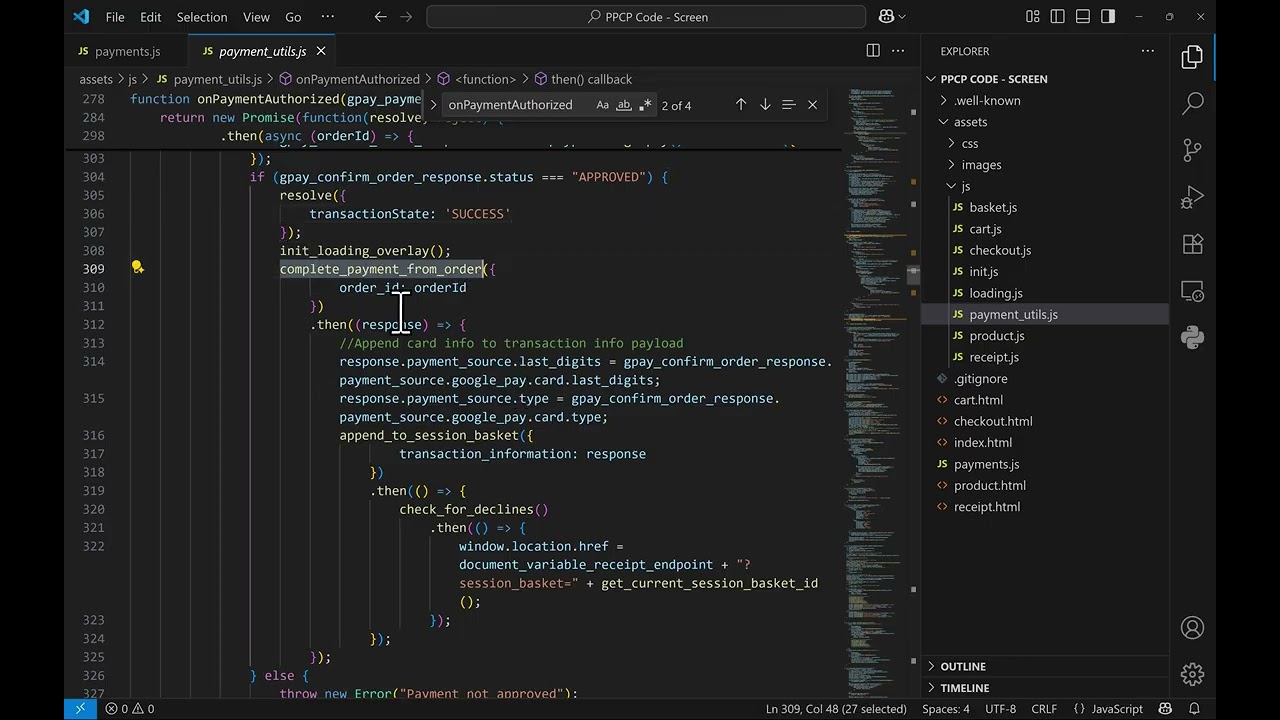The image size is (1280, 720).
Task: Open Explorer Views and More Actions ellipsis
Action: tap(1149, 51)
